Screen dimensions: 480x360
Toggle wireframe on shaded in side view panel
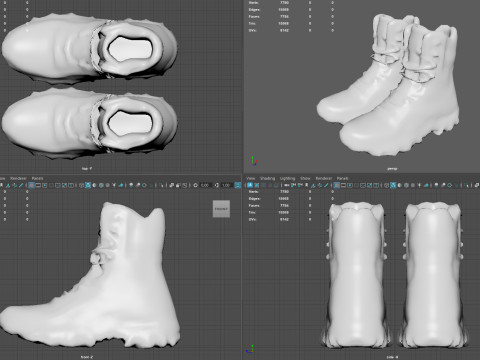pos(406,185)
